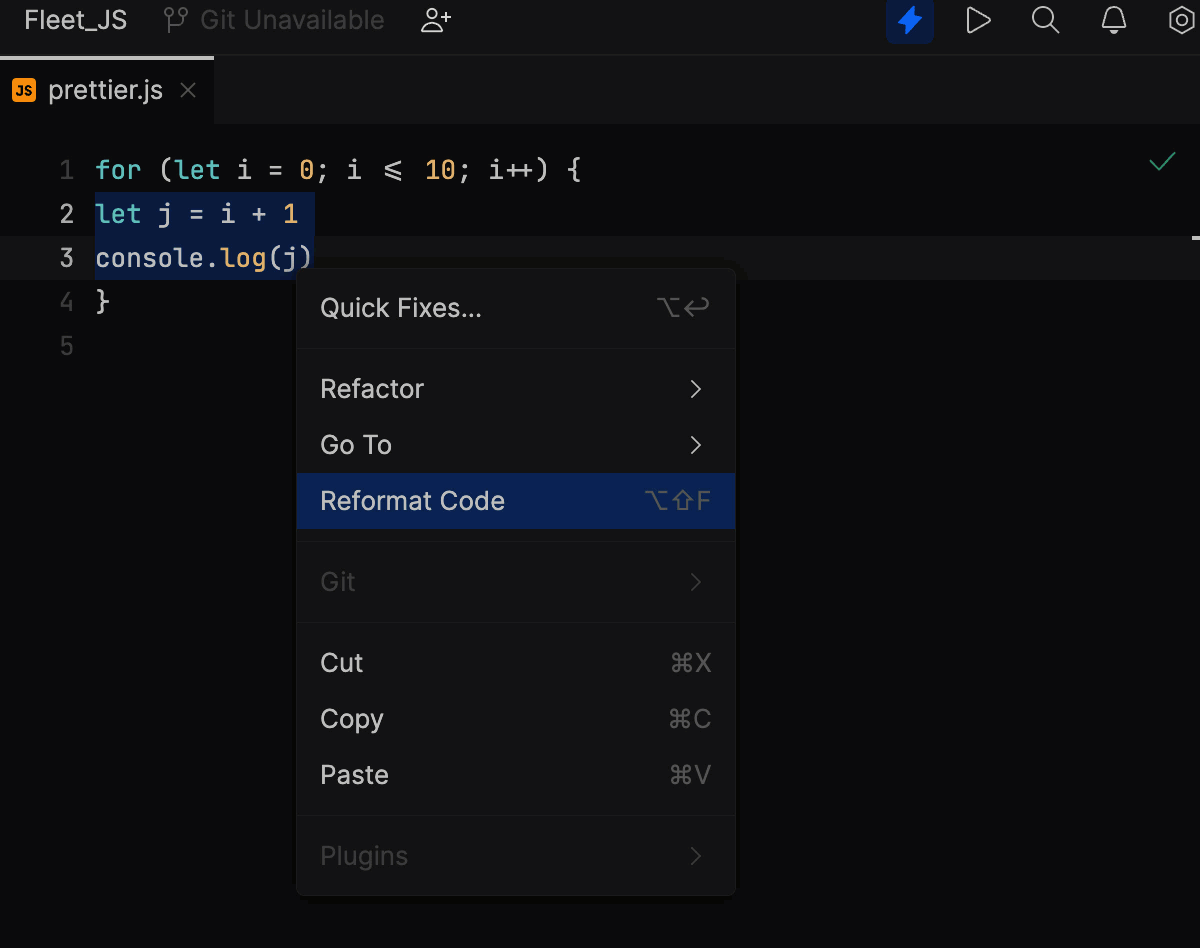1200x948 pixels.
Task: Toggle Smart Mode with the lightning icon
Action: coord(909,20)
